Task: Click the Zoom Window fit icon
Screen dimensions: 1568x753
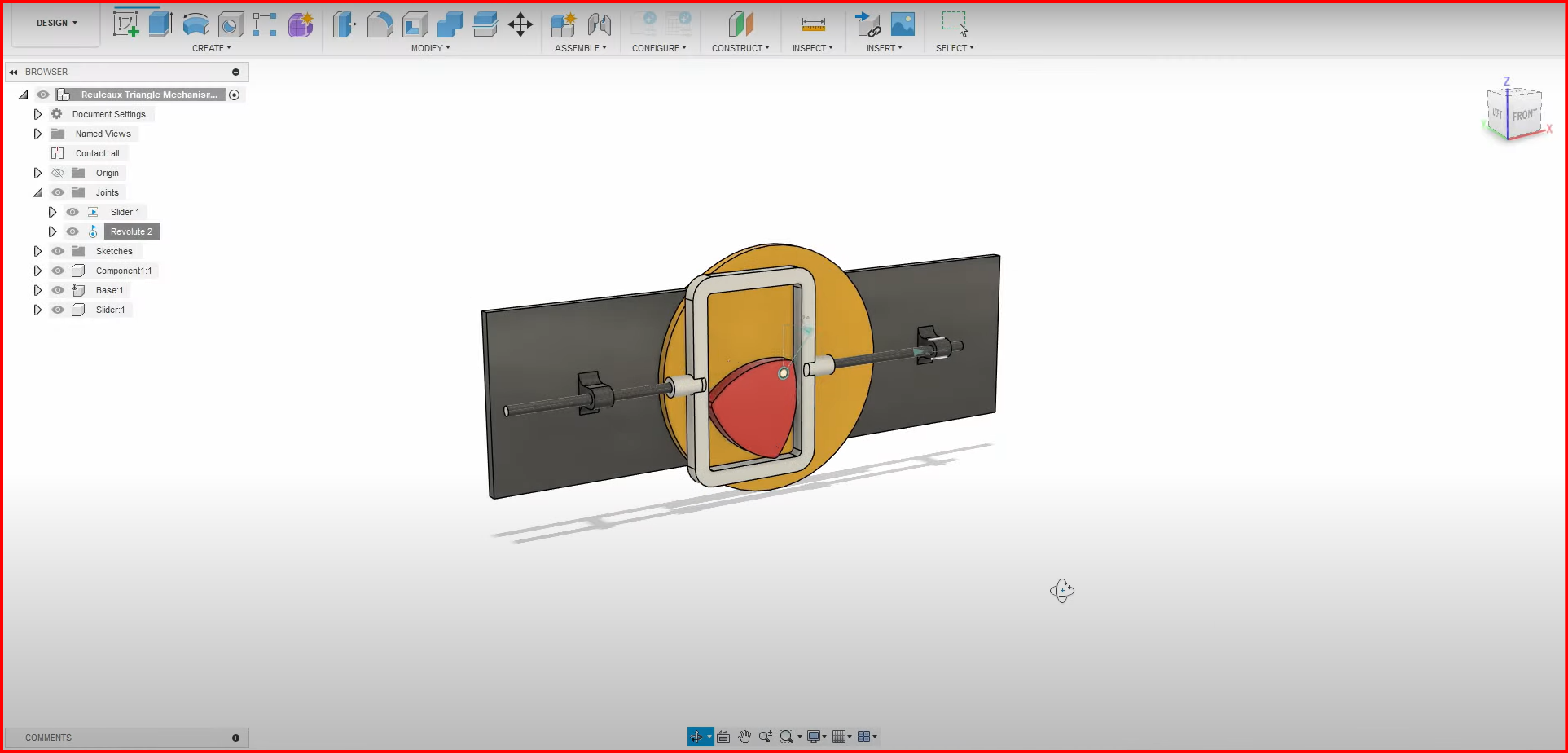Action: tap(787, 737)
